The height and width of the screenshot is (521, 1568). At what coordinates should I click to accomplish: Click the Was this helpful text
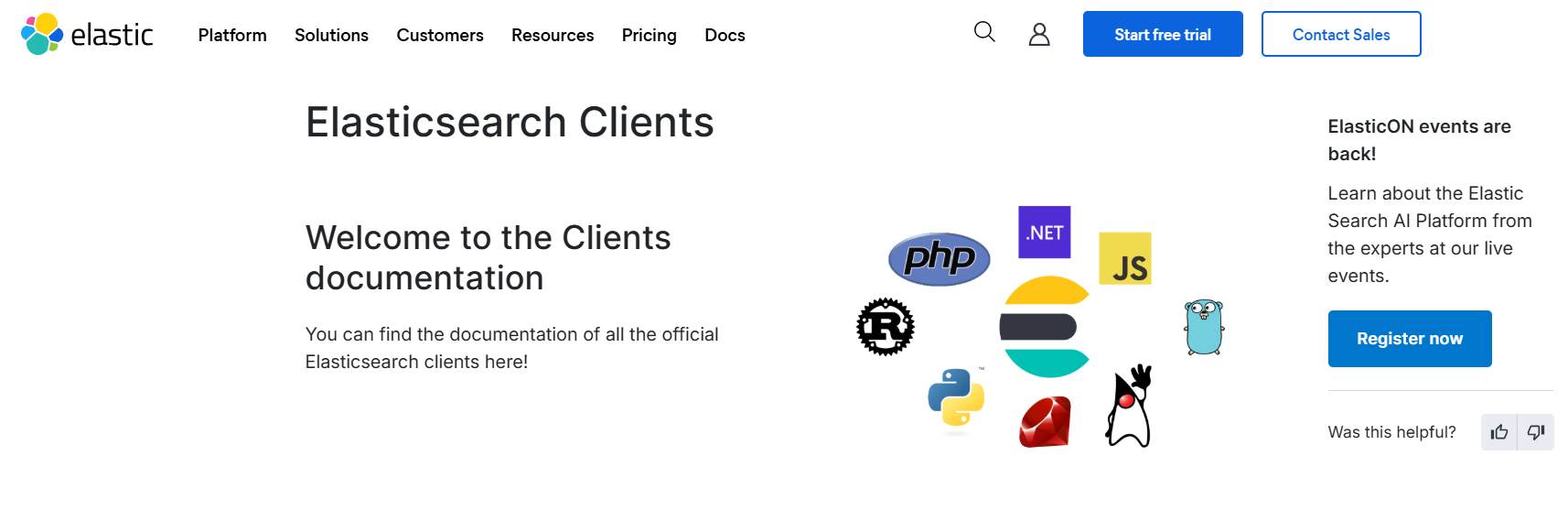tap(1392, 432)
